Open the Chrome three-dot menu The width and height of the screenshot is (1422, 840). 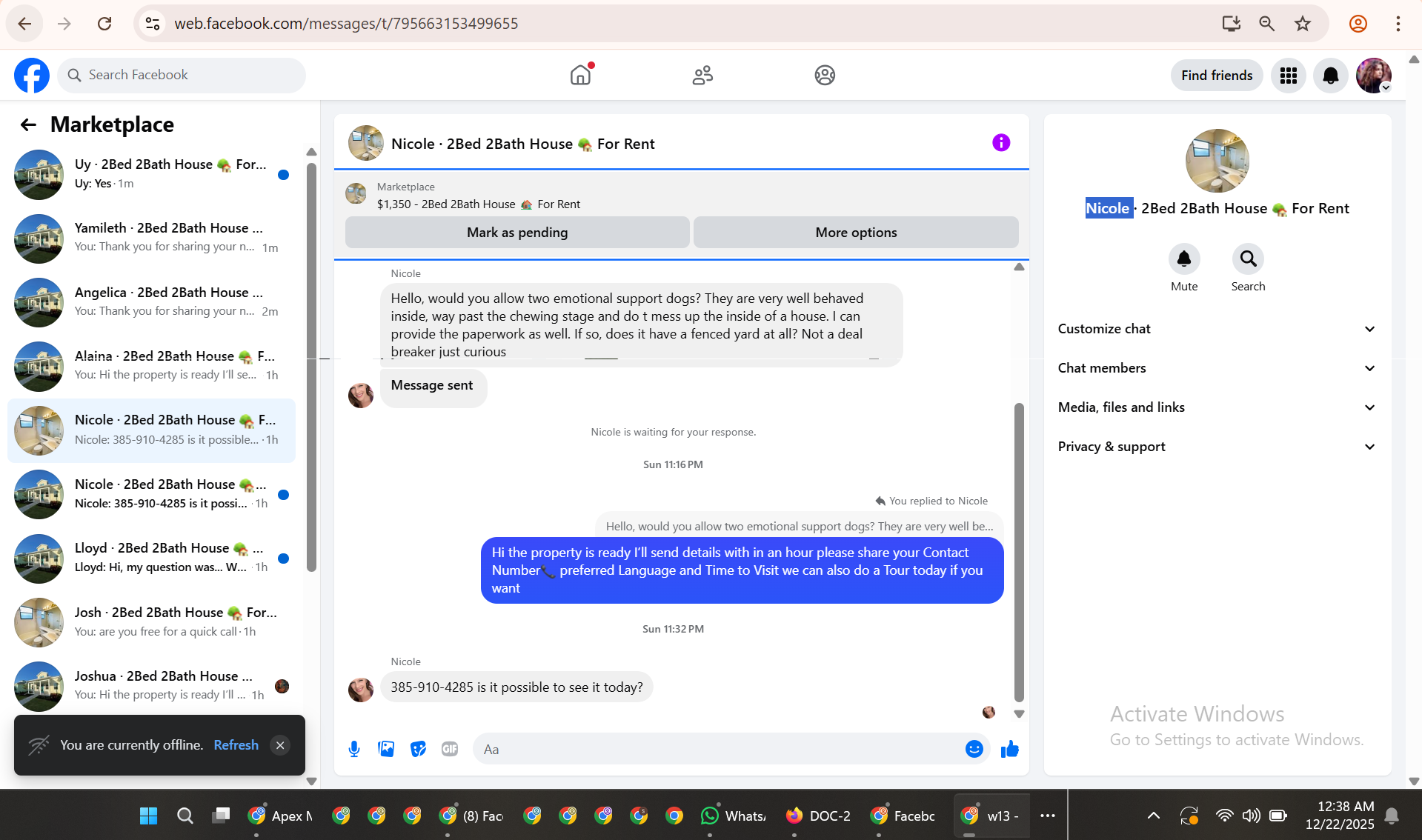point(1398,24)
